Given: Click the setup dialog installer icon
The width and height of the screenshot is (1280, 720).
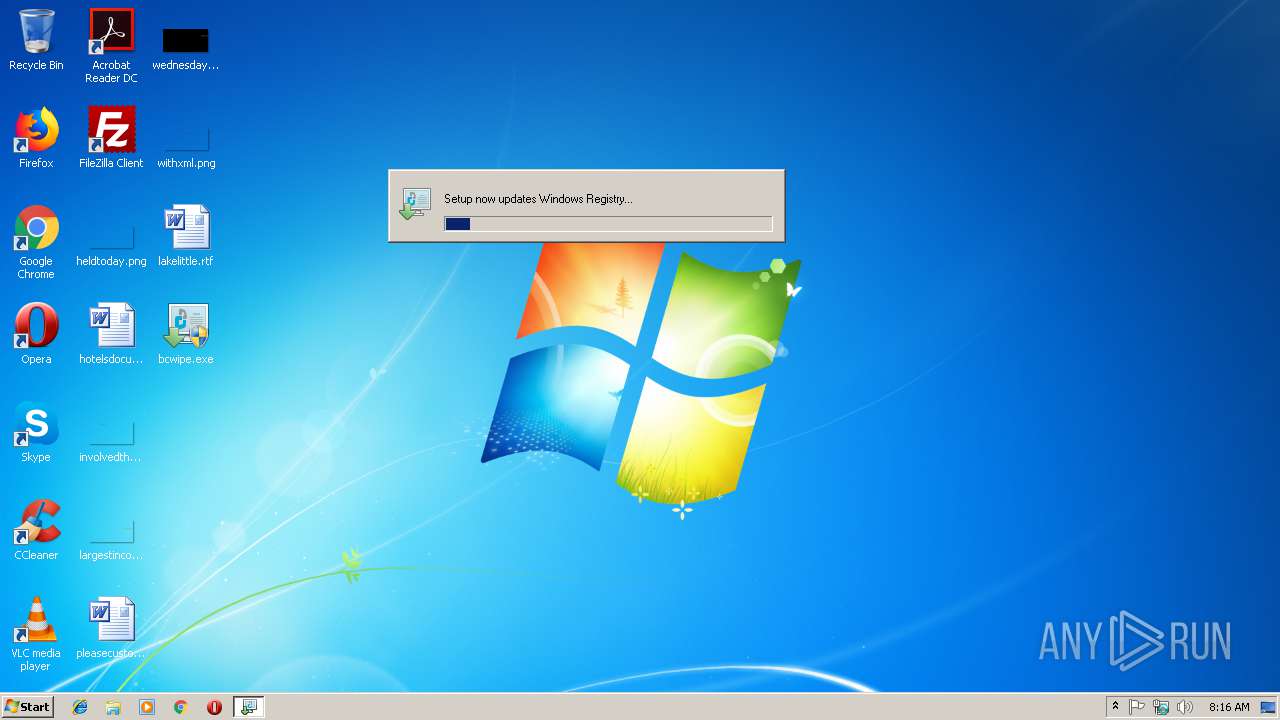Looking at the screenshot, I should (414, 203).
